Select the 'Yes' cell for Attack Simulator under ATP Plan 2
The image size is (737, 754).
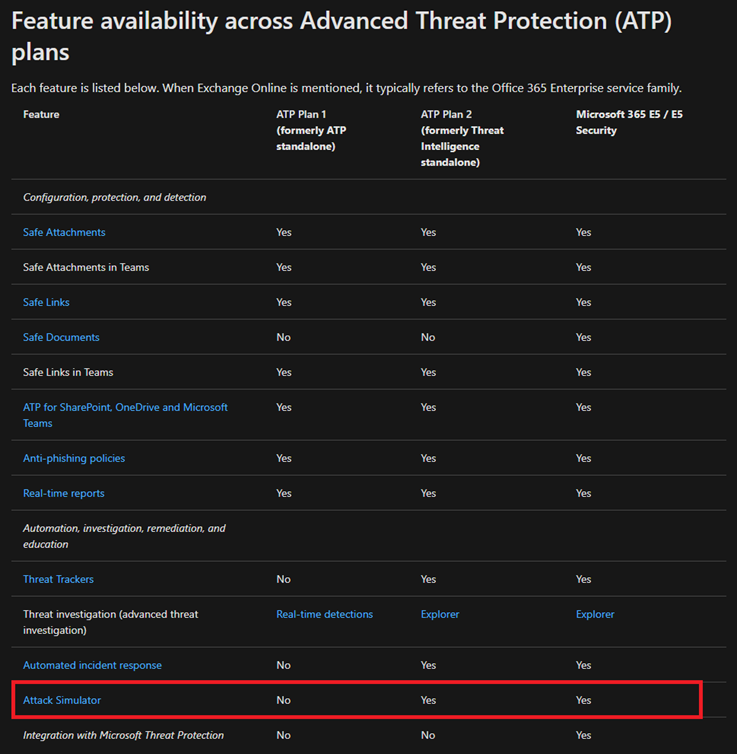coord(428,701)
